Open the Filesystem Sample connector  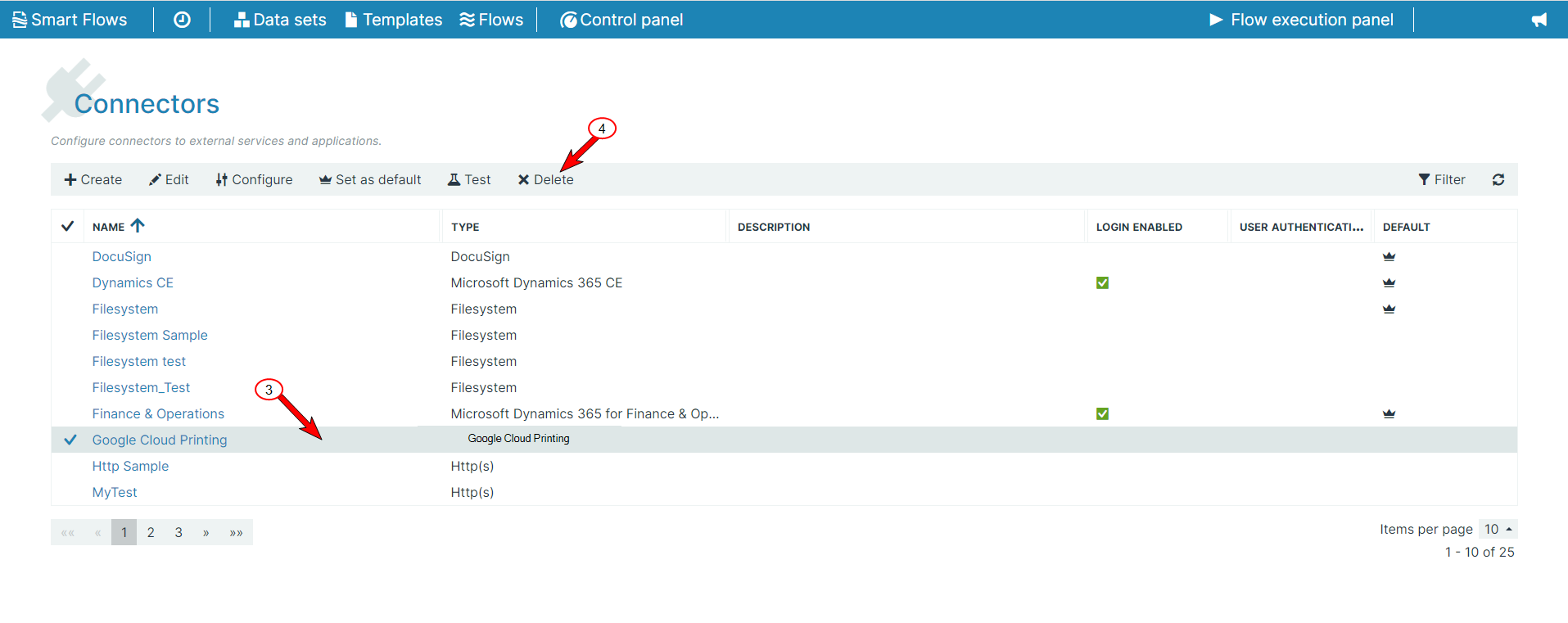click(x=150, y=335)
